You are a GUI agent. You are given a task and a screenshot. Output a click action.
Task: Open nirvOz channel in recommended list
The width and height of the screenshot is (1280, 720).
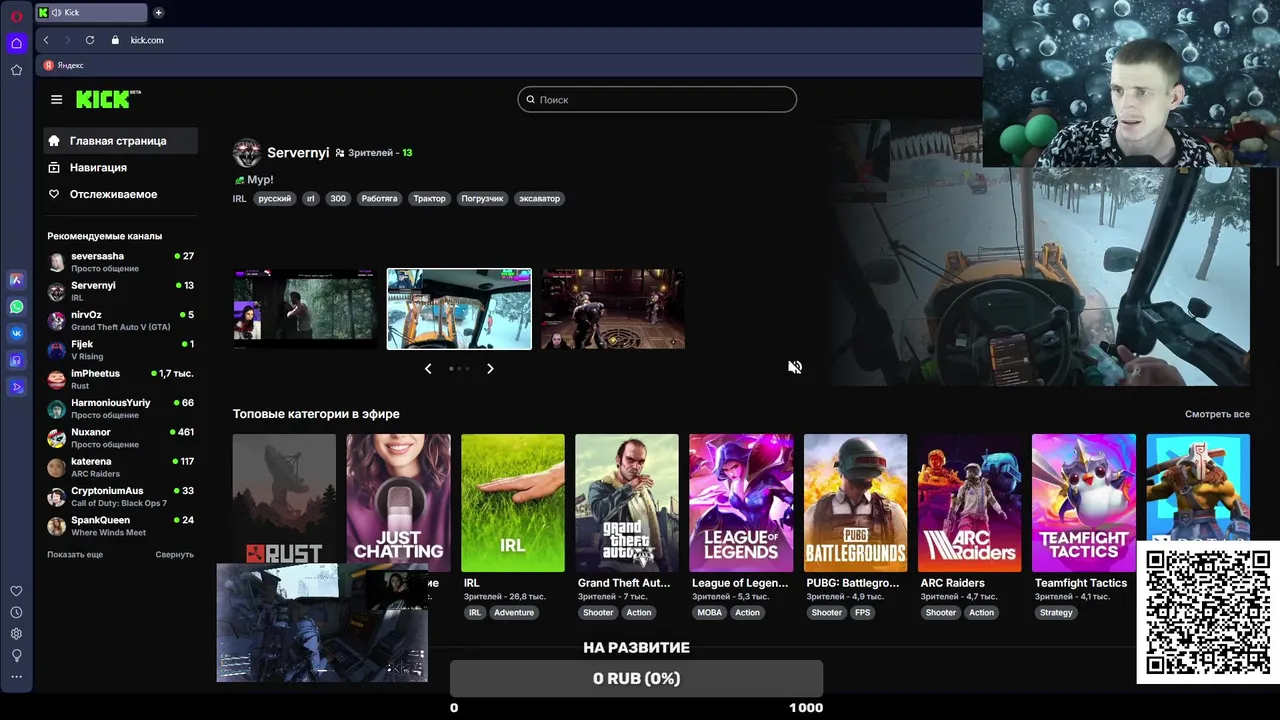click(120, 320)
